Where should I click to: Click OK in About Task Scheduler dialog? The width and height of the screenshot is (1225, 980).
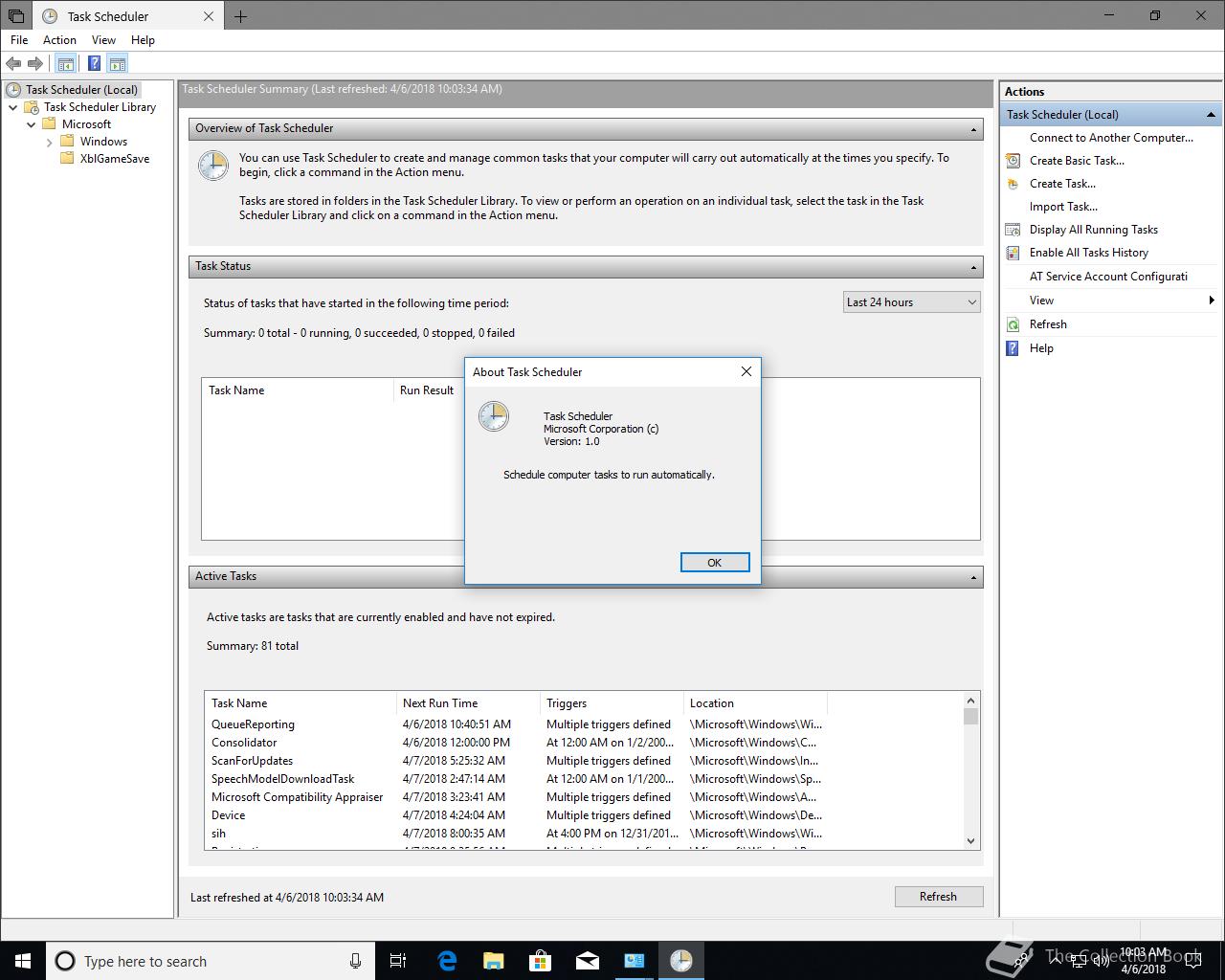tap(714, 563)
